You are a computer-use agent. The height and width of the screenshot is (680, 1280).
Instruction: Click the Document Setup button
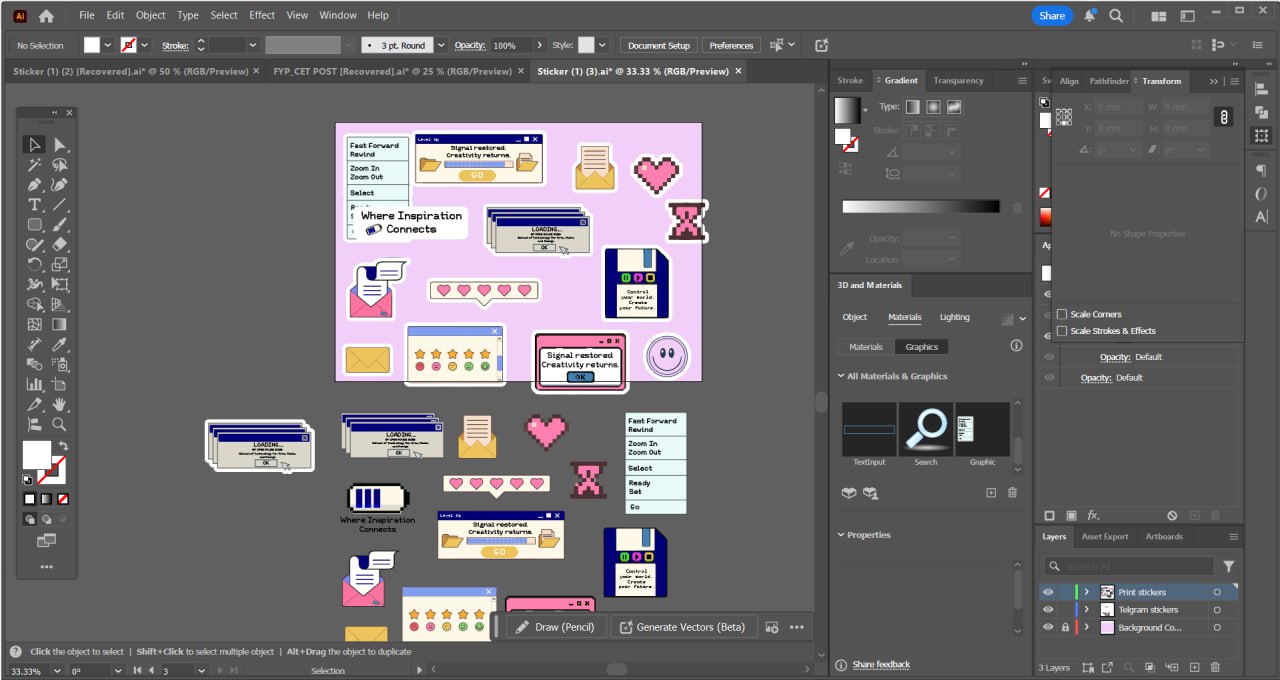(x=659, y=46)
